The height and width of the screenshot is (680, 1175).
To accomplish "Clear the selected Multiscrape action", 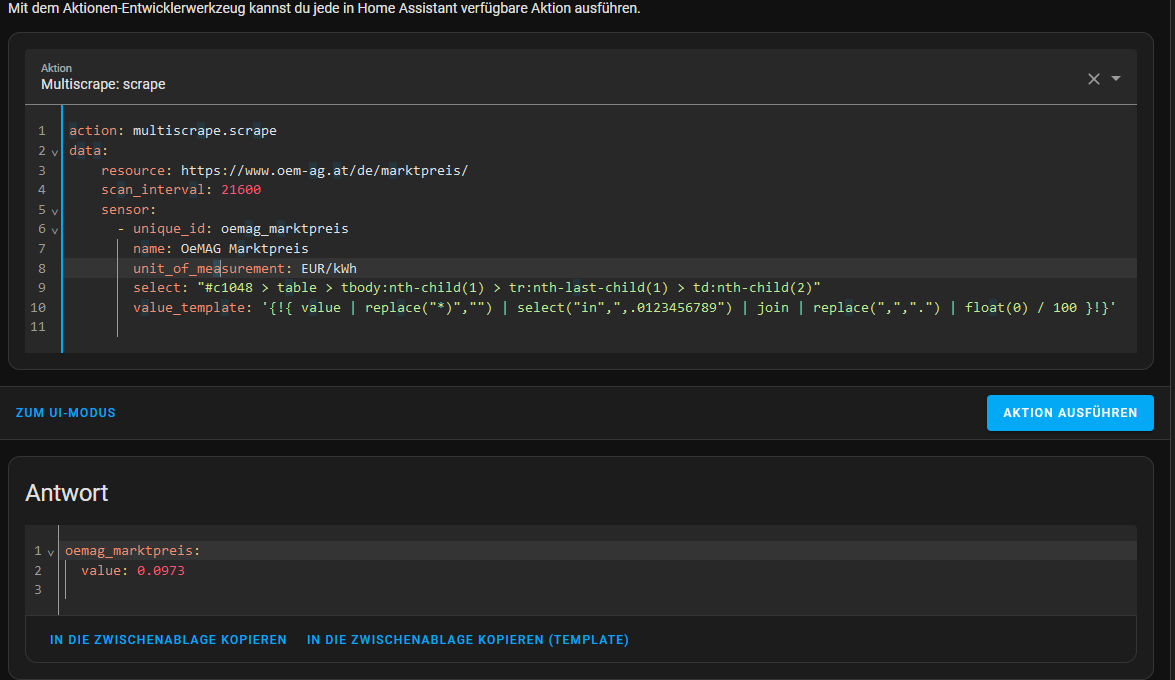I will 1093,79.
